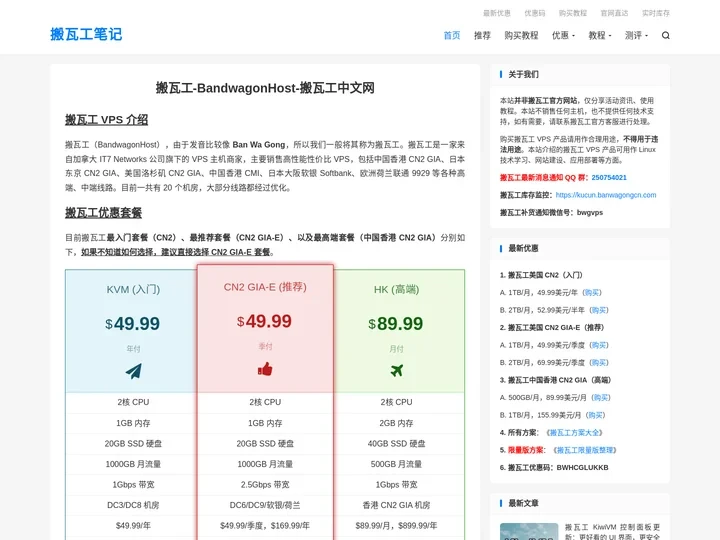The width and height of the screenshot is (720, 540).
Task: Click the $49.99/季度, $169.99/年 row
Action: point(265,525)
